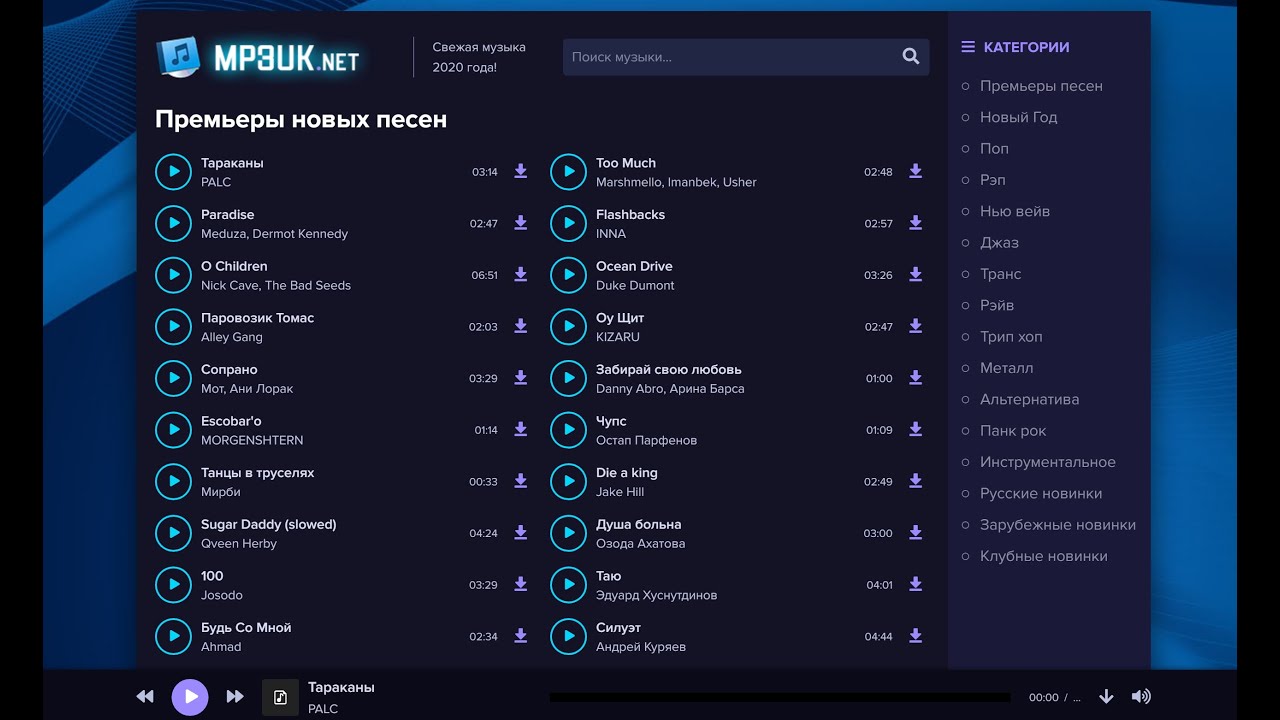Play Паровозик Томас by Alley Gang

coord(173,326)
